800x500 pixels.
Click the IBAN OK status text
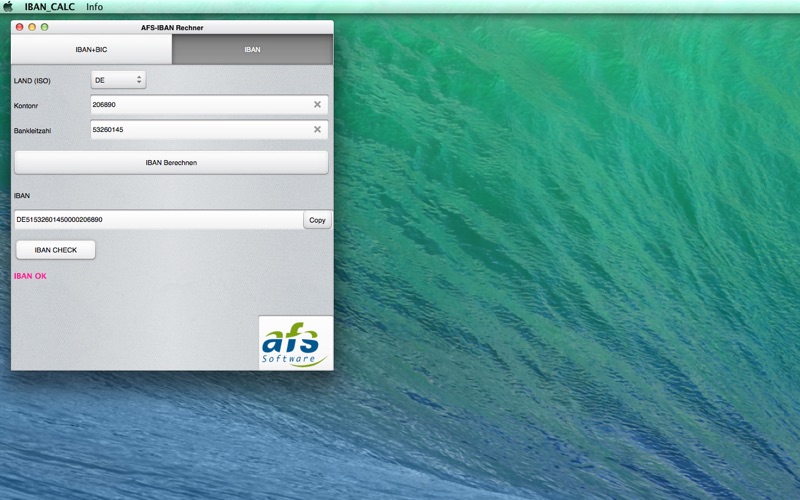[30, 276]
